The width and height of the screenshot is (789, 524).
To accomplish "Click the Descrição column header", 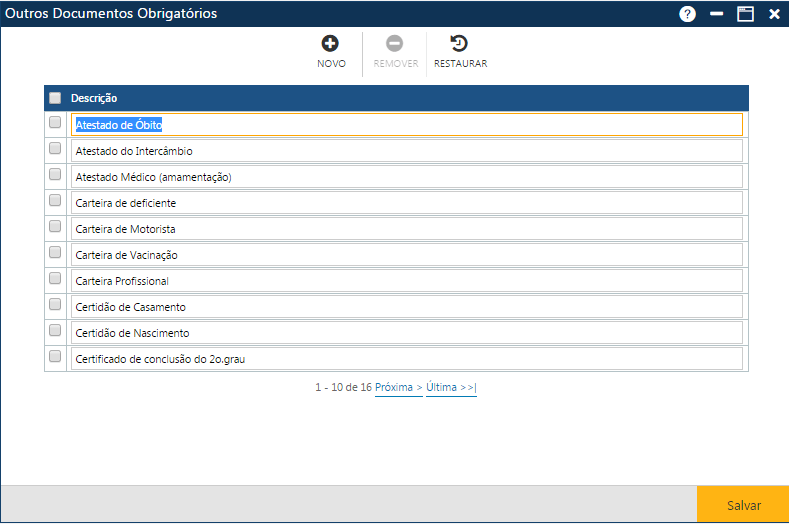I will point(94,98).
